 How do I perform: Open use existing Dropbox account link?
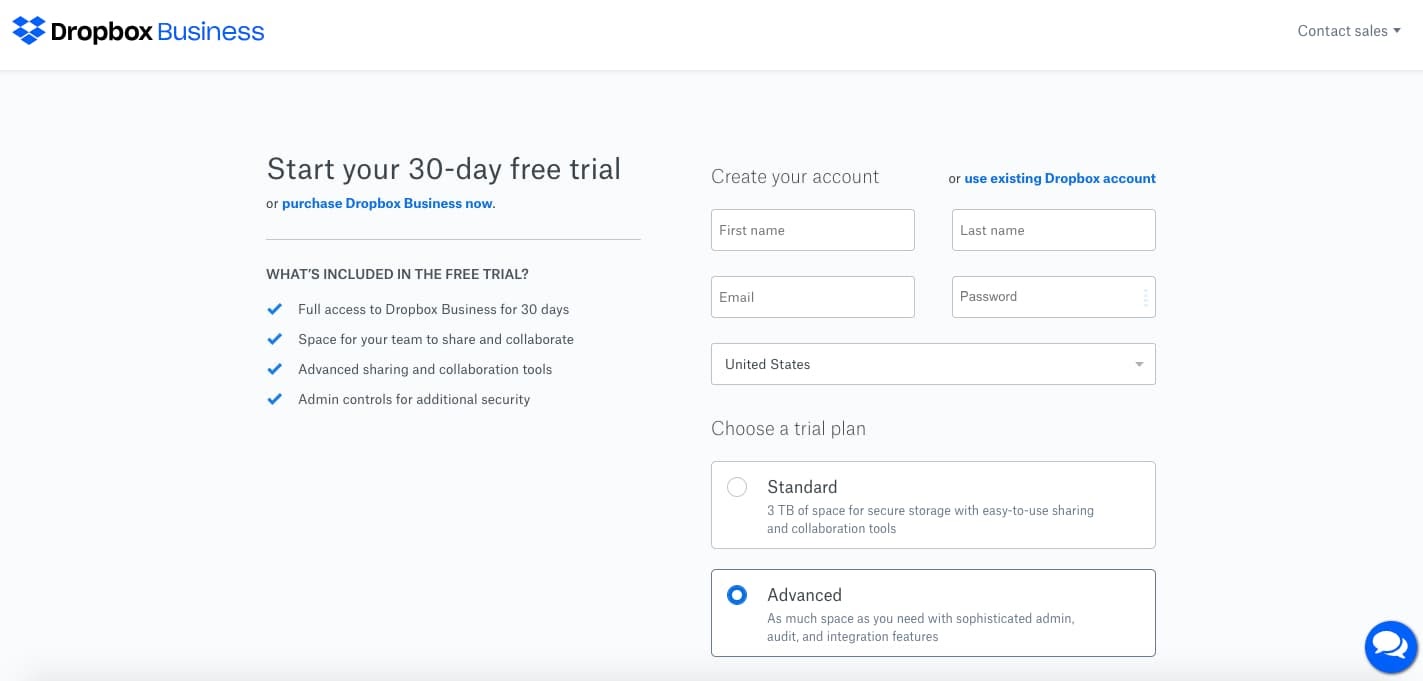1060,178
